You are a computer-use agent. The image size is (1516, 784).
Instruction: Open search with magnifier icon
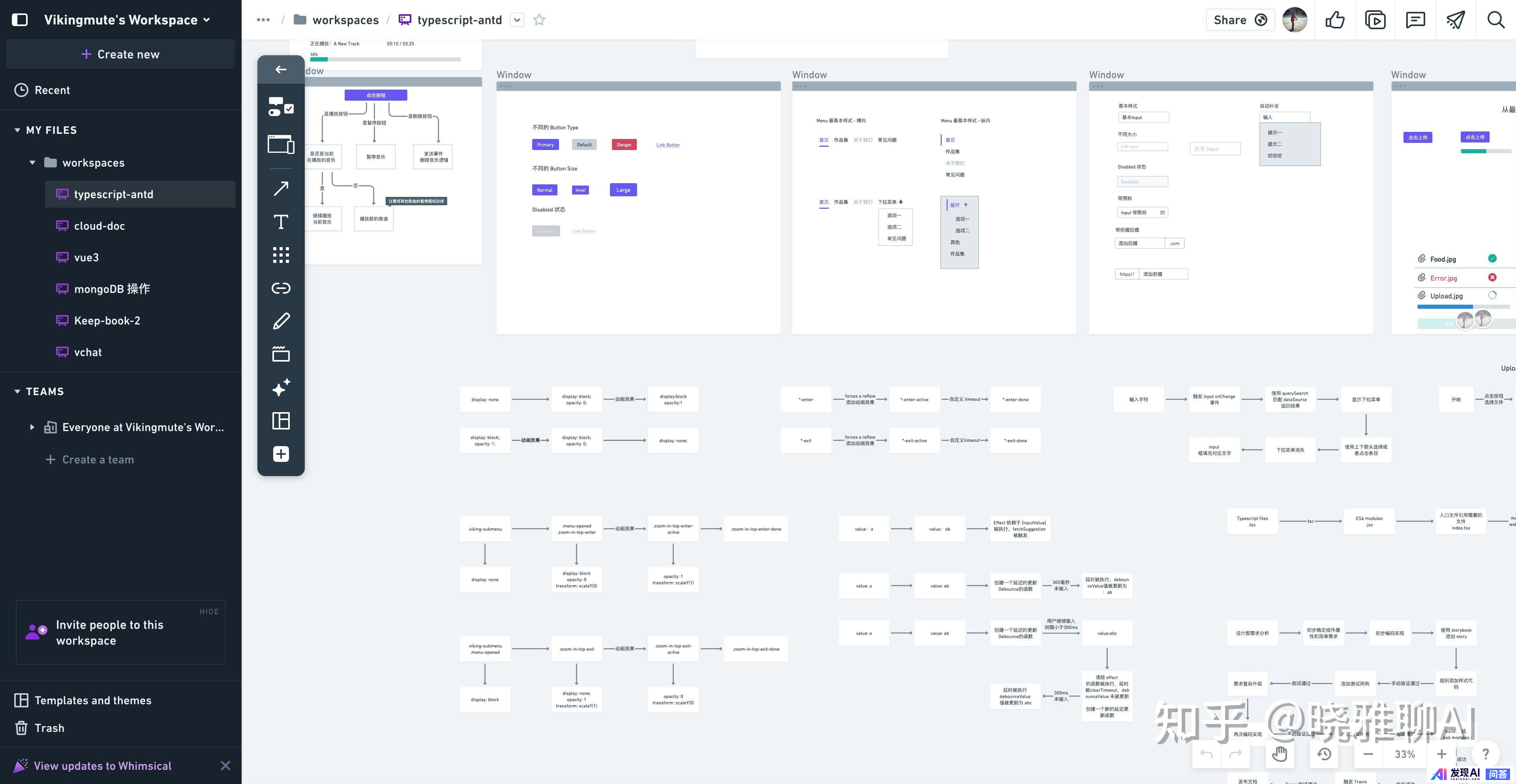[x=1495, y=20]
